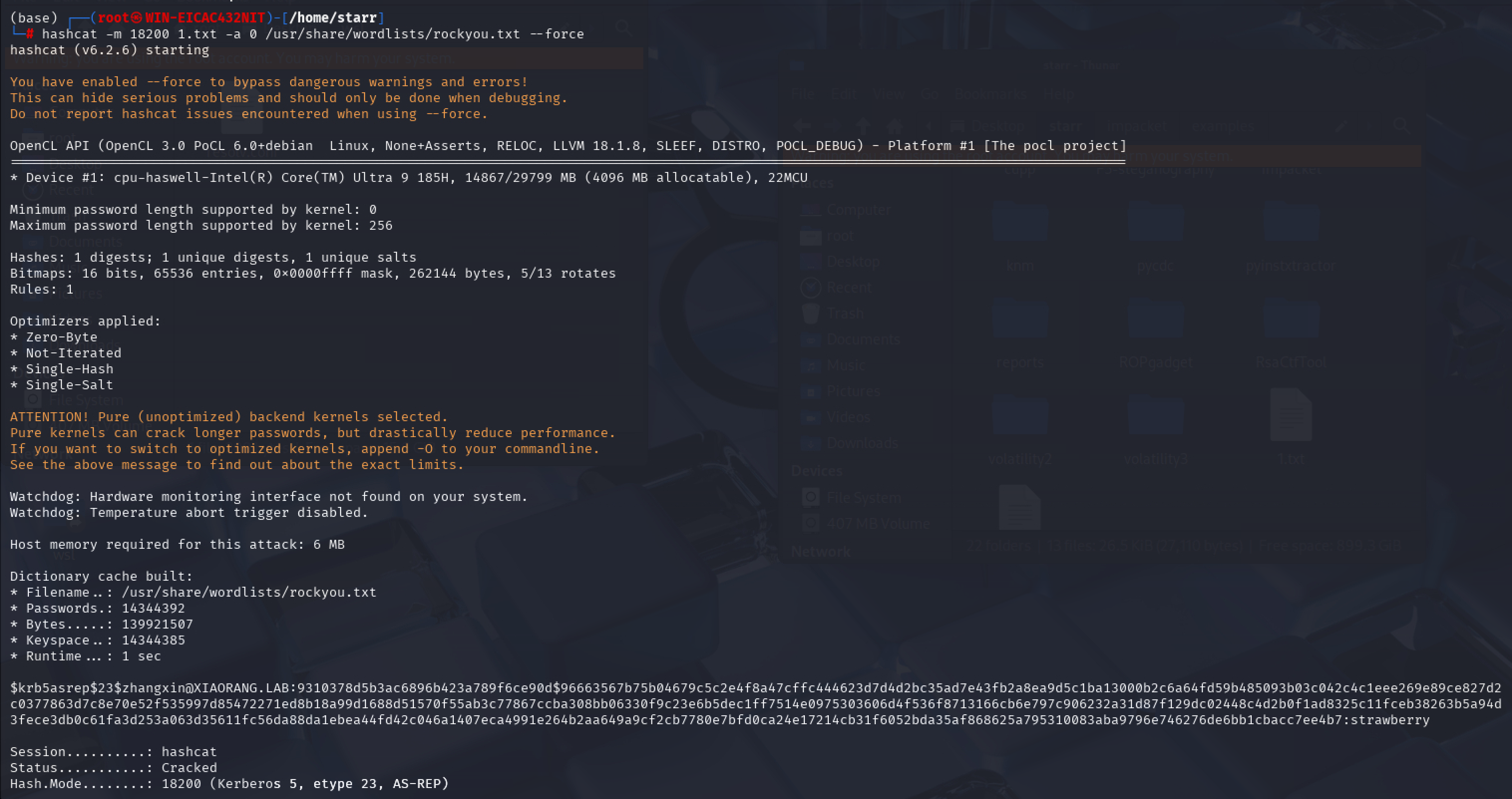The image size is (1512, 799).
Task: Open File menu in Thunar window
Action: [802, 94]
